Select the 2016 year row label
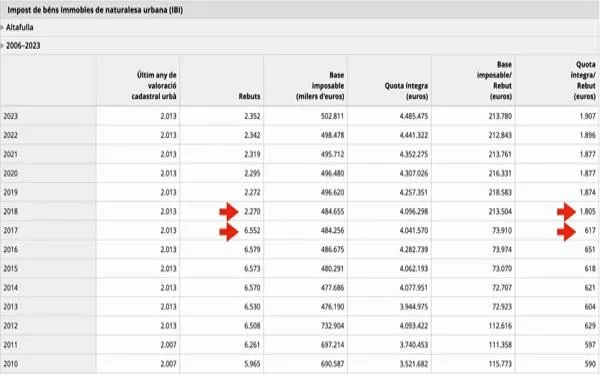This screenshot has height=375, width=600. click(x=11, y=250)
